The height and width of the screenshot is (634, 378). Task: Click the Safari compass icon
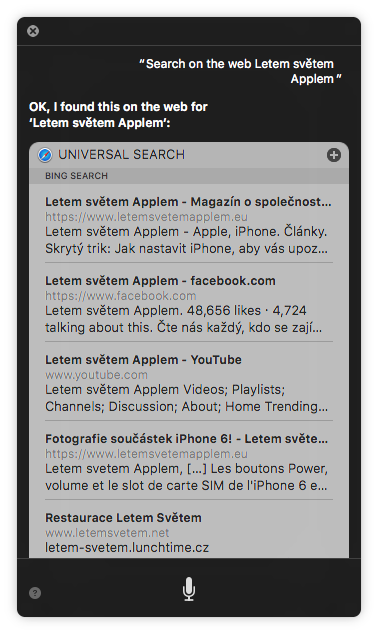pos(45,155)
